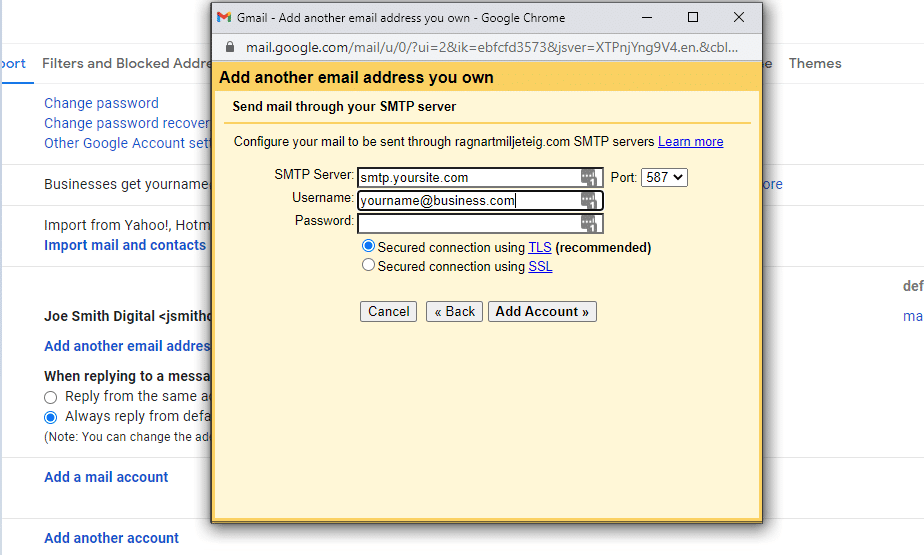Click password manager icon in Username field
The image size is (924, 555).
591,201
